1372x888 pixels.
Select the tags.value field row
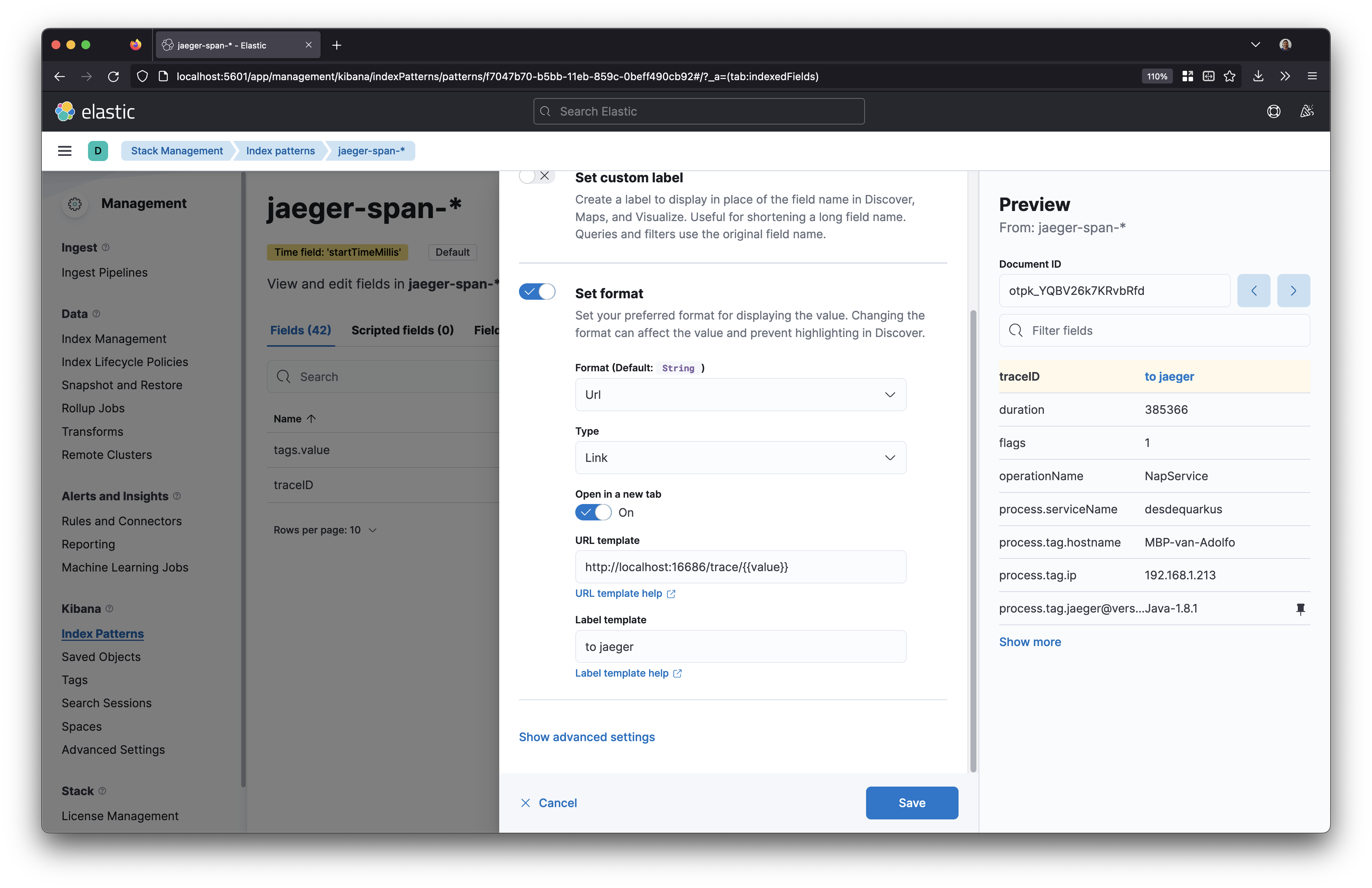383,450
